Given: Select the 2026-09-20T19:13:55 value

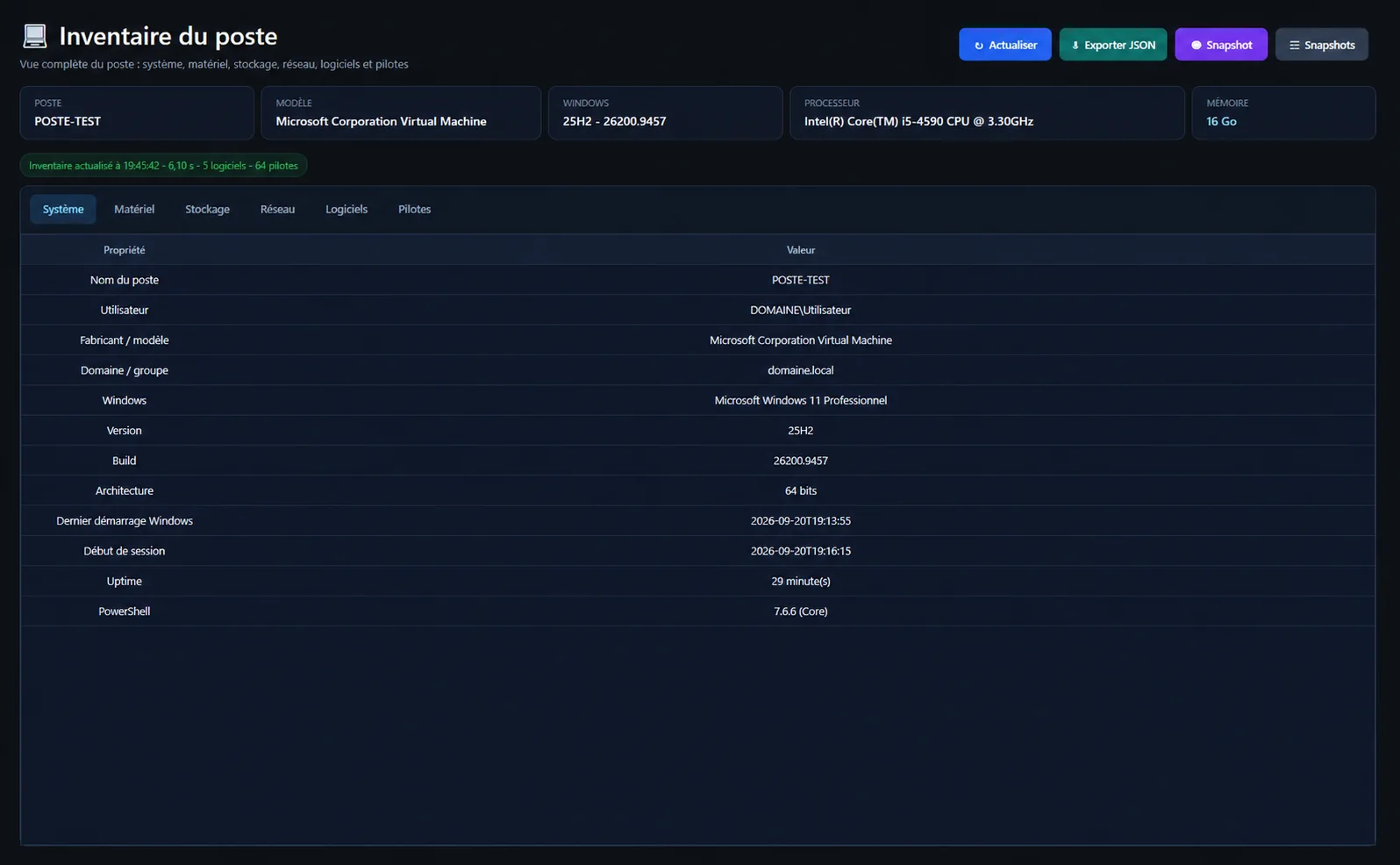Looking at the screenshot, I should (801, 521).
